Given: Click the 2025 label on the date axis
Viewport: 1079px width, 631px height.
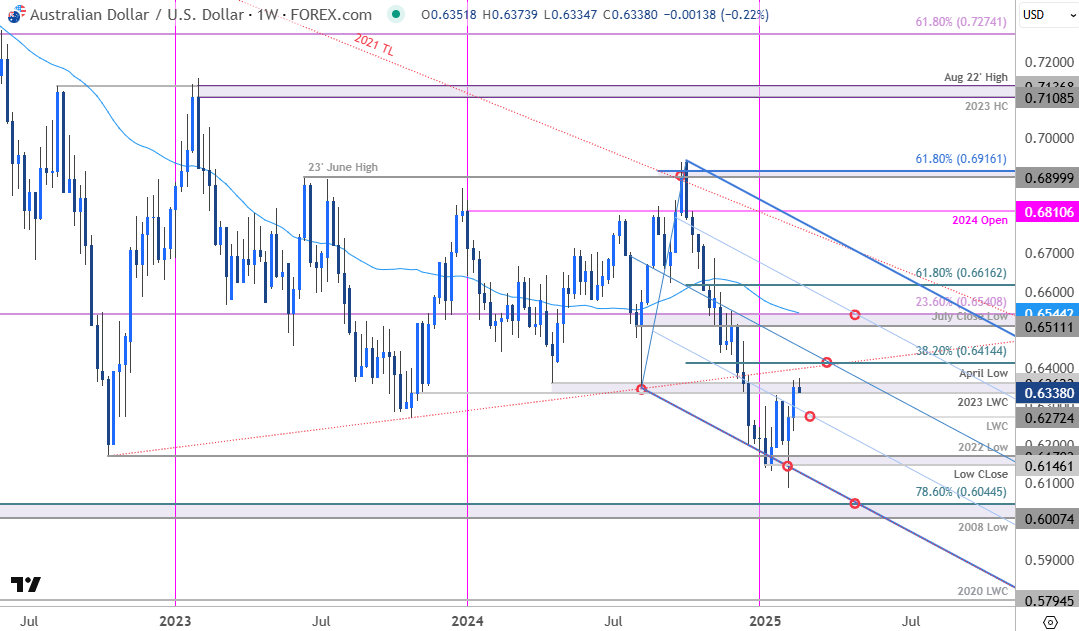Looking at the screenshot, I should tap(766, 621).
